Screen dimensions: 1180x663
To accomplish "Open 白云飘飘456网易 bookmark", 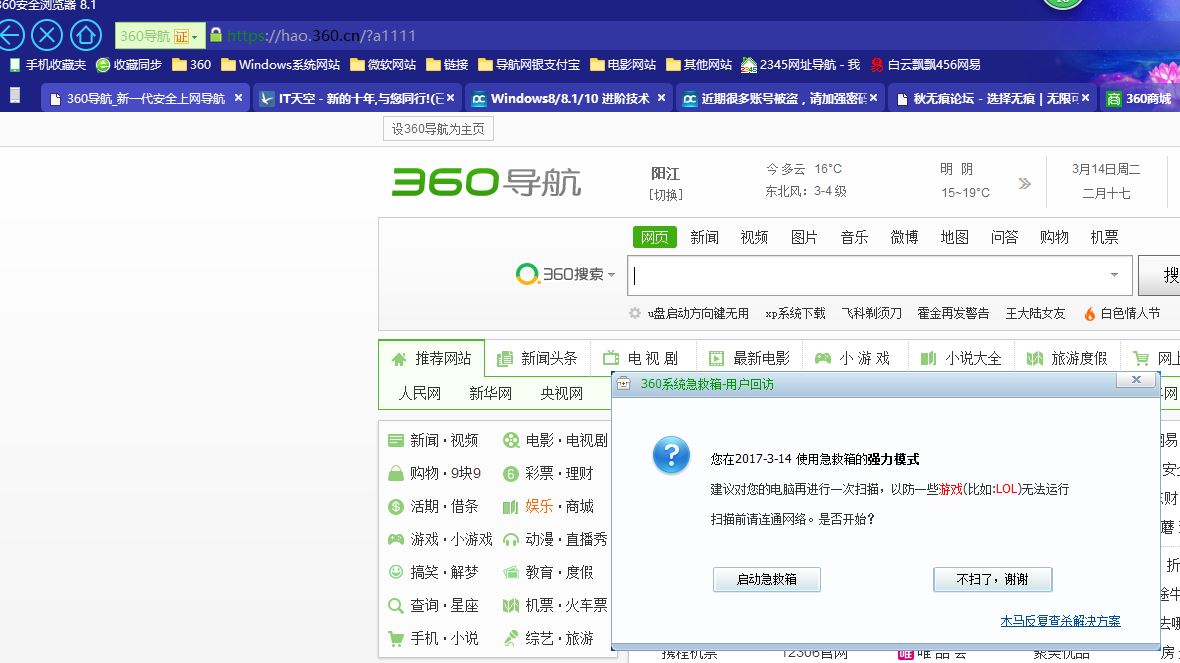I will [926, 65].
